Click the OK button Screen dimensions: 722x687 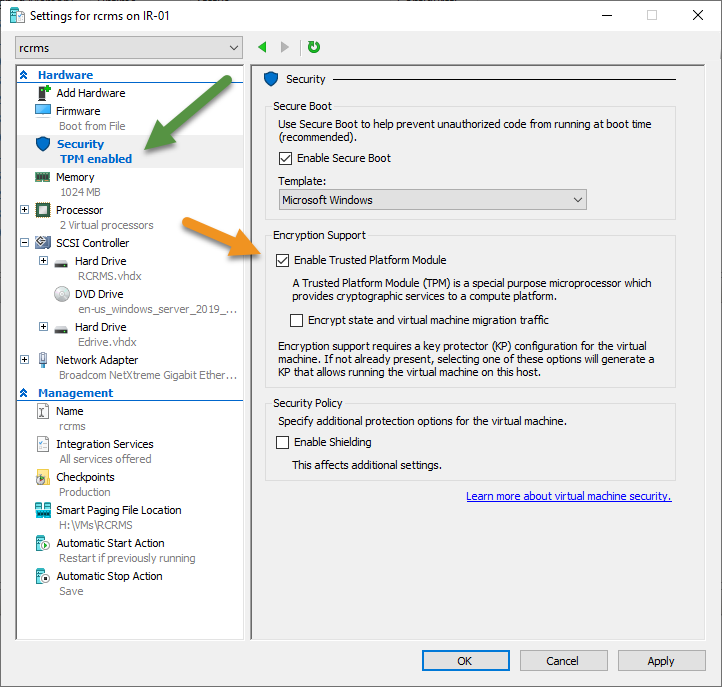pos(466,661)
